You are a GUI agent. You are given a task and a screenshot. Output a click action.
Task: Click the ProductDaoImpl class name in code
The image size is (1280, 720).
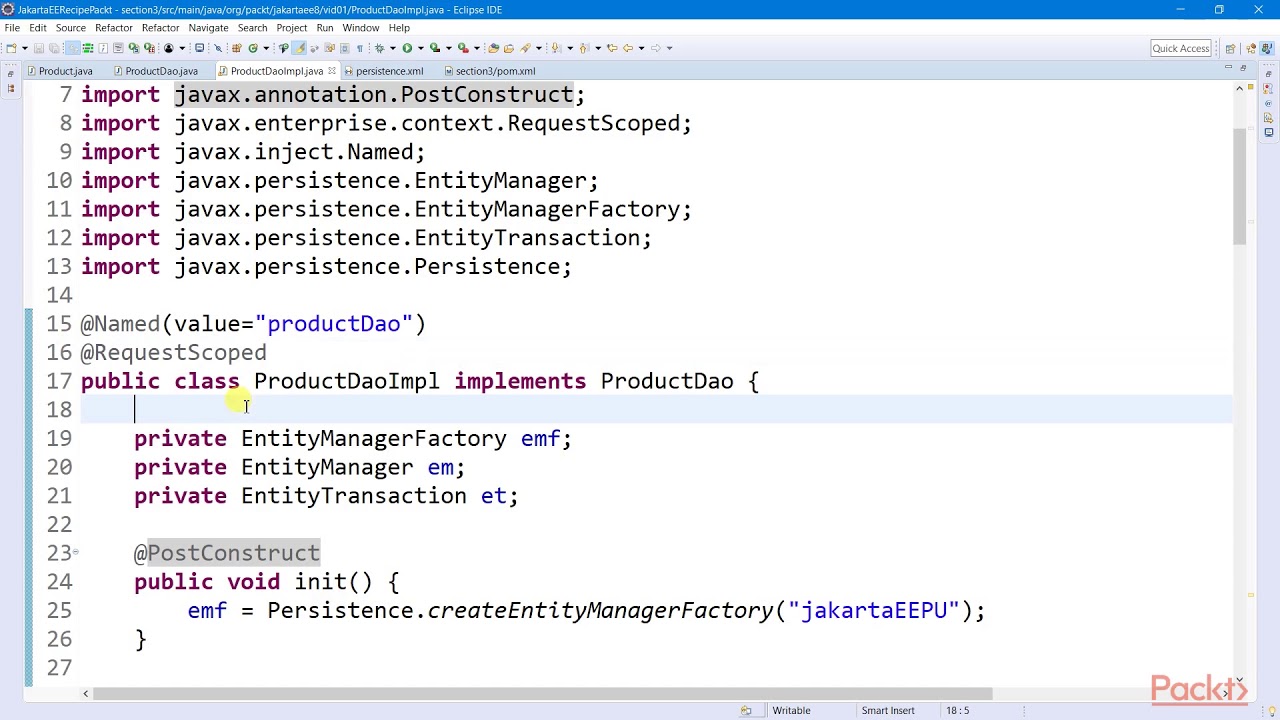pyautogui.click(x=346, y=381)
